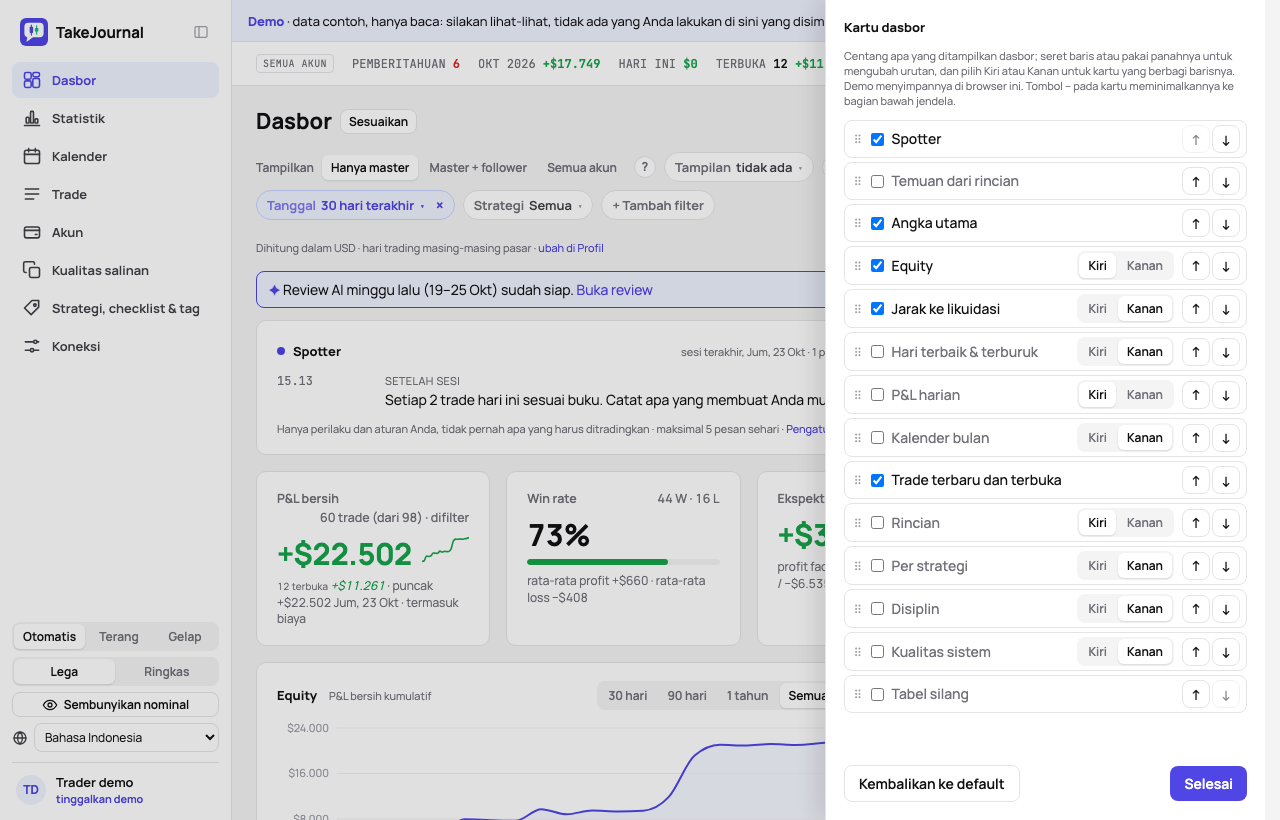Open Statistik in the sidebar

(x=115, y=118)
